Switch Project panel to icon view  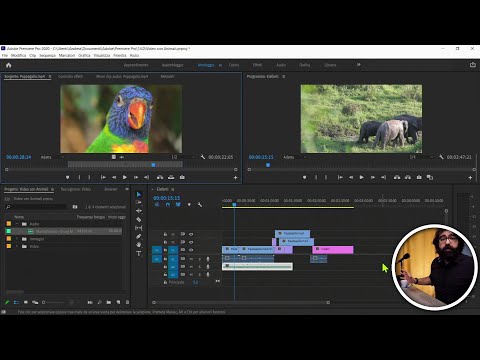(26, 302)
